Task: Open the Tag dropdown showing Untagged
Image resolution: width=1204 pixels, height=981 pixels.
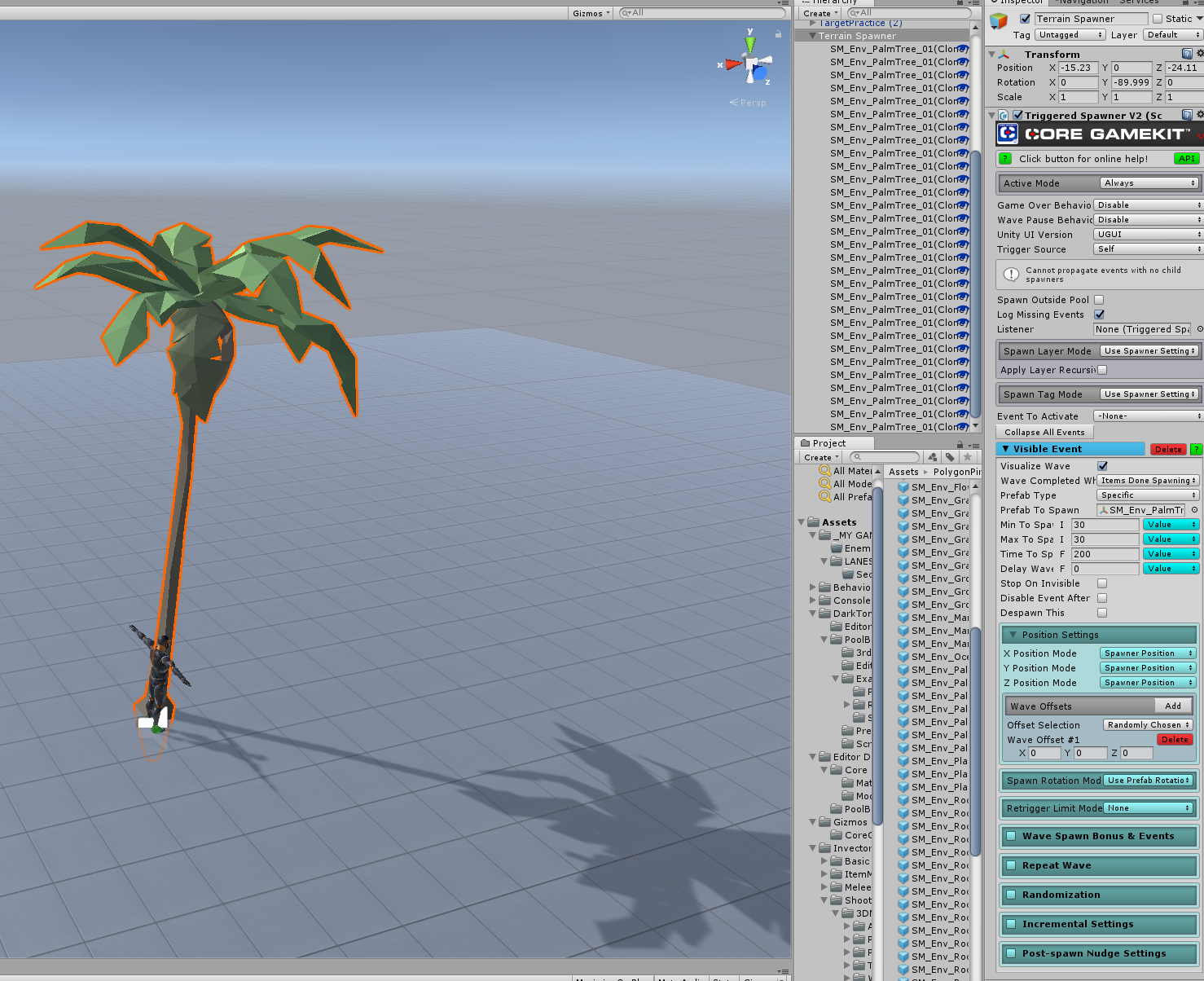Action: (1070, 35)
